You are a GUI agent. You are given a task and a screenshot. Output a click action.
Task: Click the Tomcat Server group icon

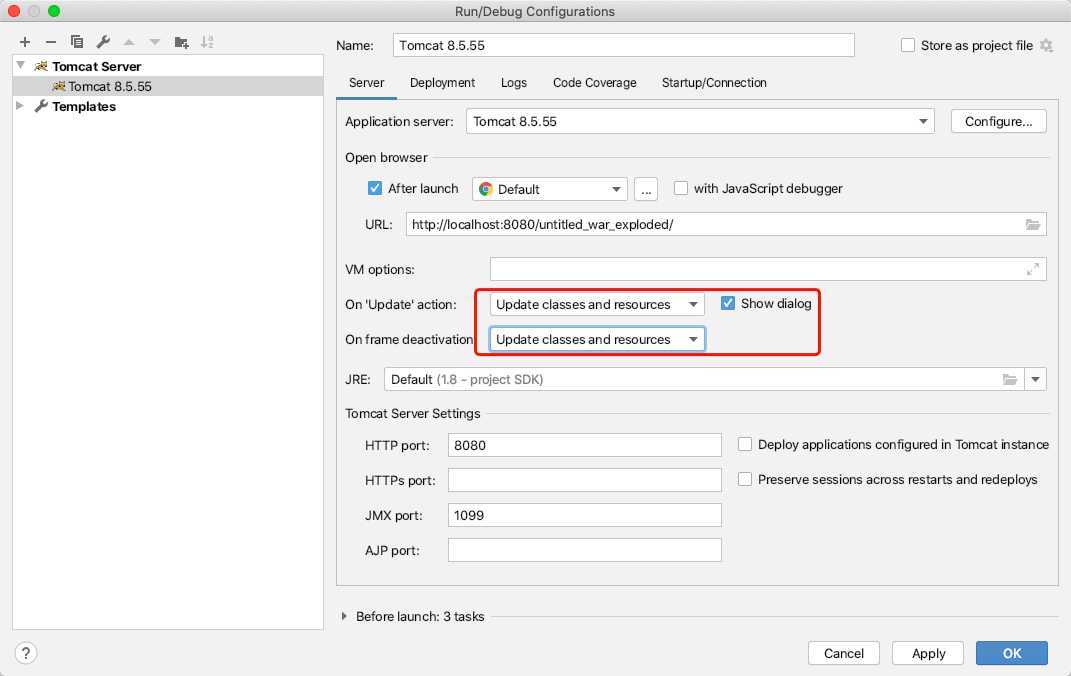[41, 66]
